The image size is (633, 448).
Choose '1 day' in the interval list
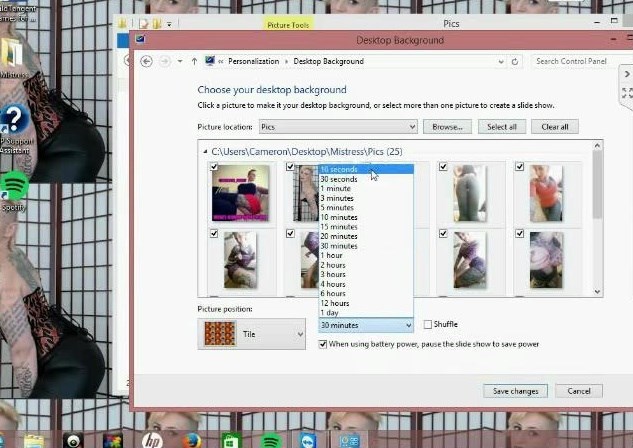click(x=329, y=313)
